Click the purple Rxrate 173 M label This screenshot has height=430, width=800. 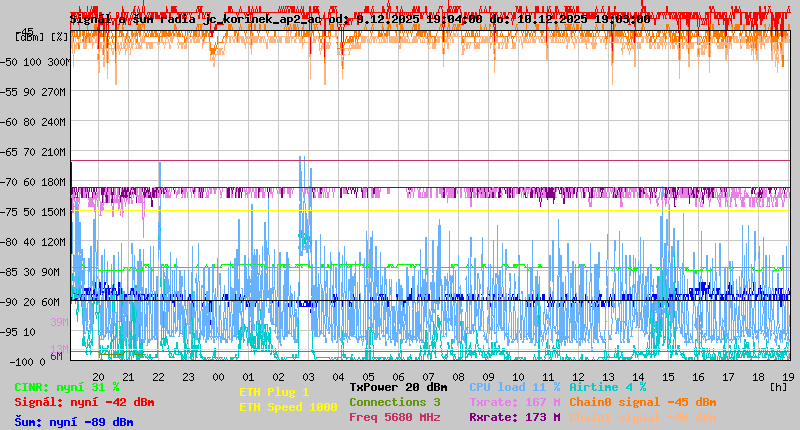point(515,417)
